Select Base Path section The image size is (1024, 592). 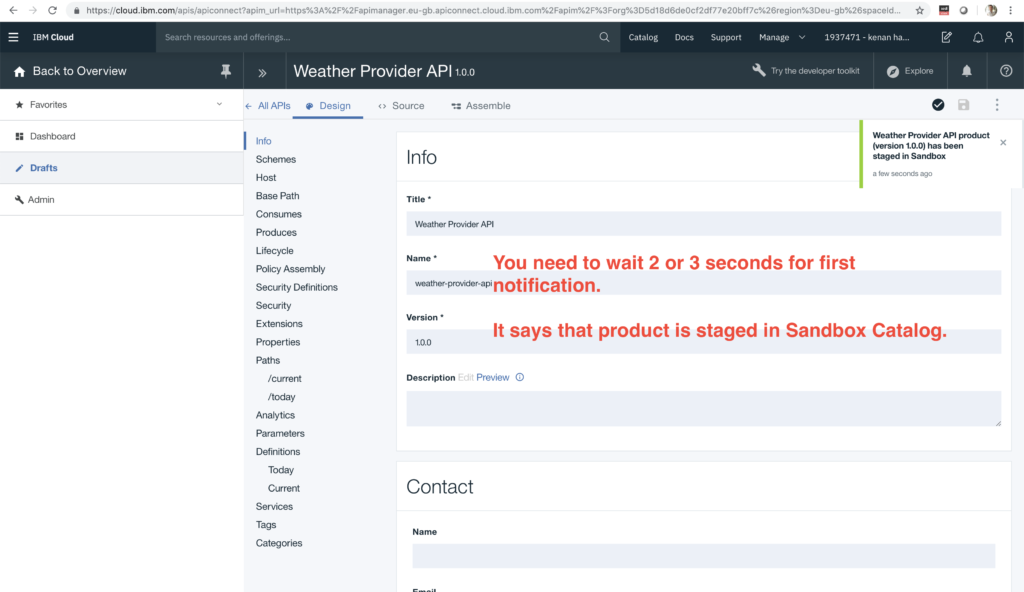click(278, 196)
